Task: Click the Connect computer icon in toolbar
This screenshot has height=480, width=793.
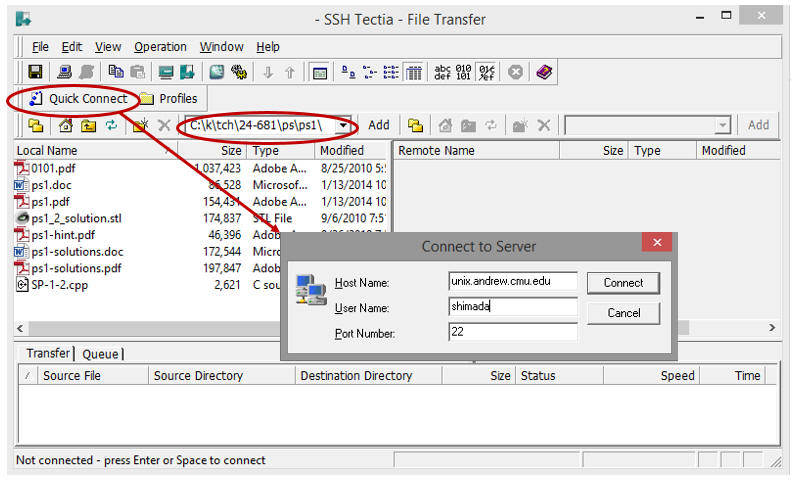Action: click(64, 72)
